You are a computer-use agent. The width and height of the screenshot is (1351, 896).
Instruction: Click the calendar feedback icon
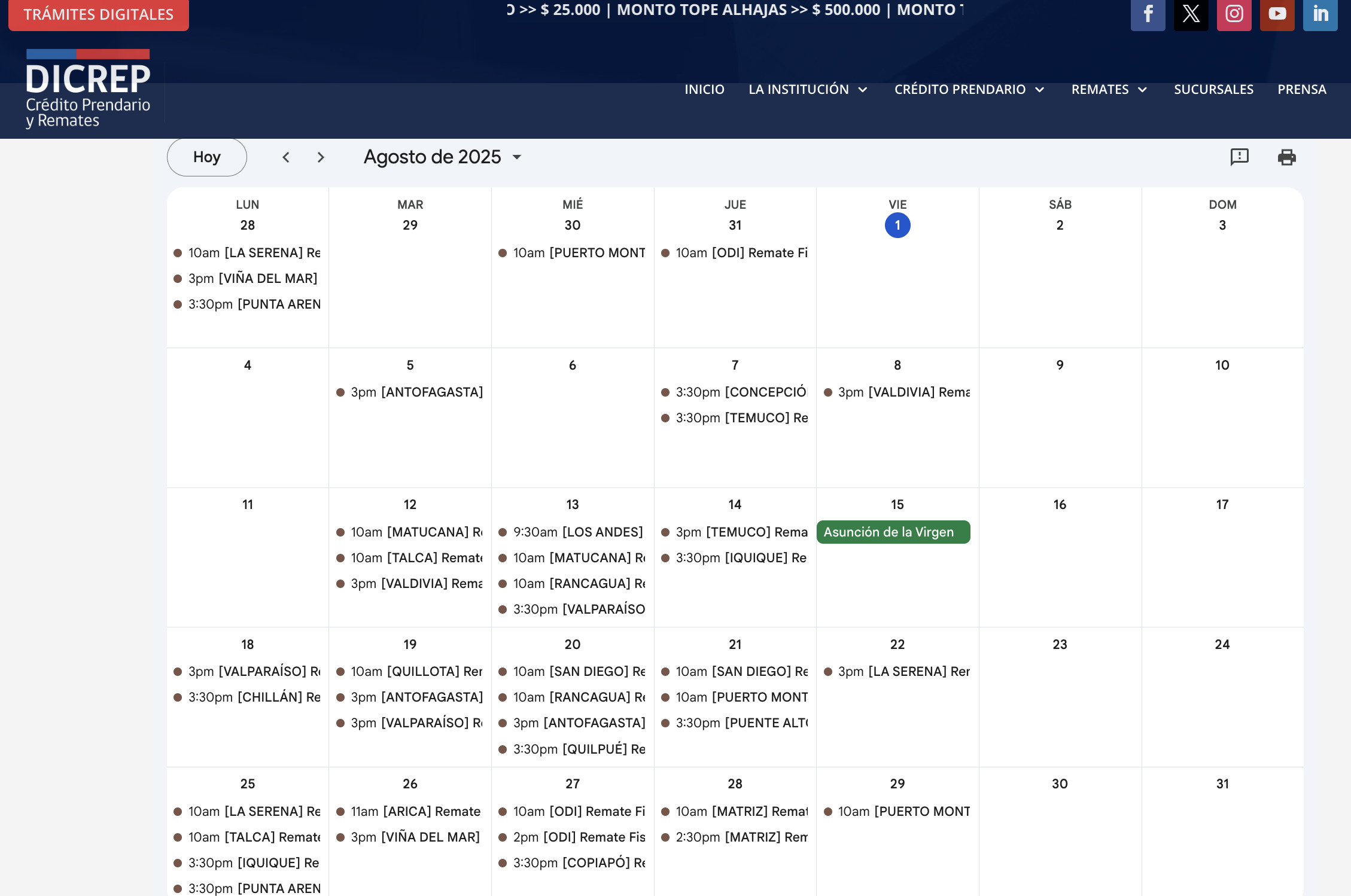(1239, 157)
